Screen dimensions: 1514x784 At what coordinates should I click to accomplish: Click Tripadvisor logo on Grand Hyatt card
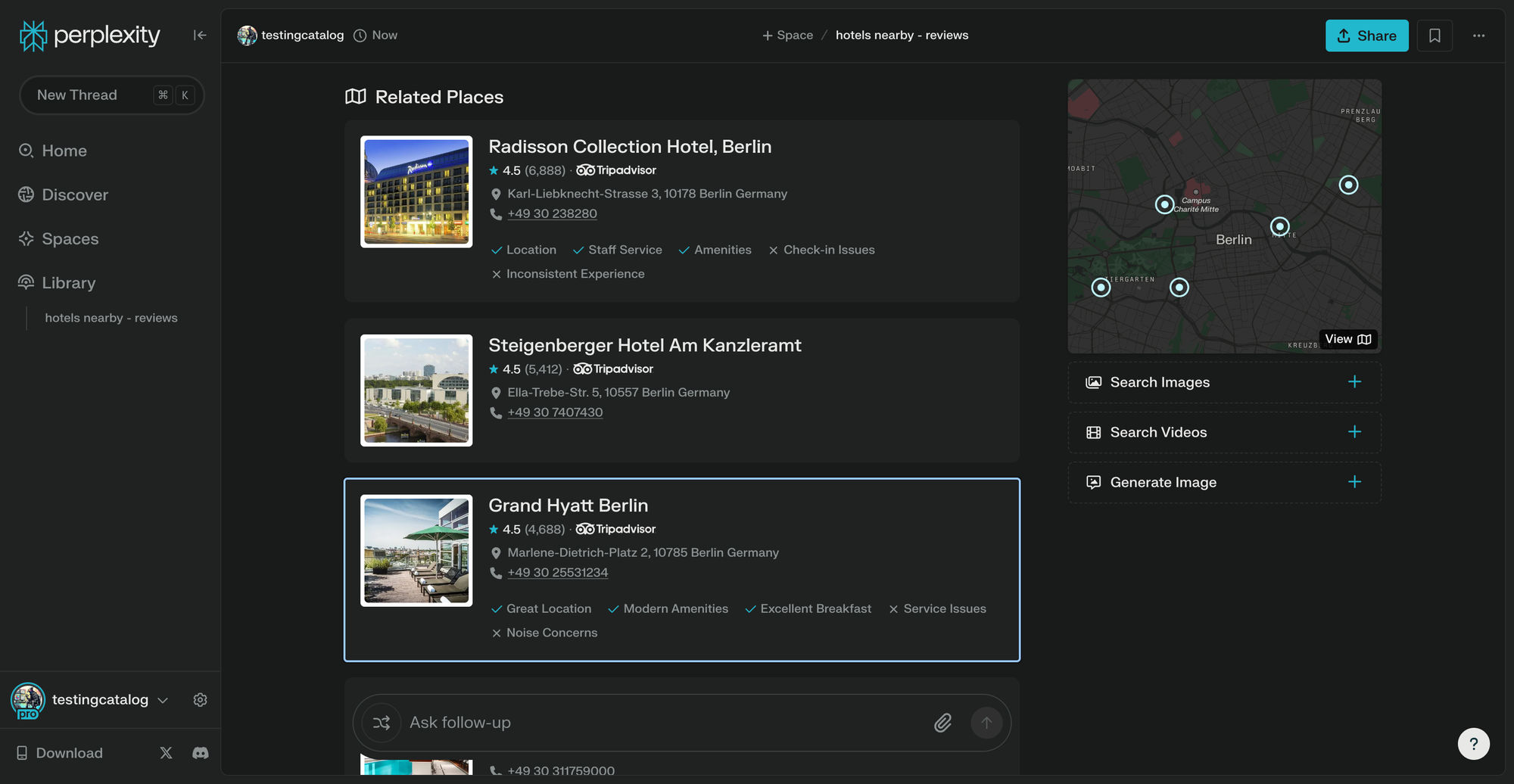(x=615, y=529)
